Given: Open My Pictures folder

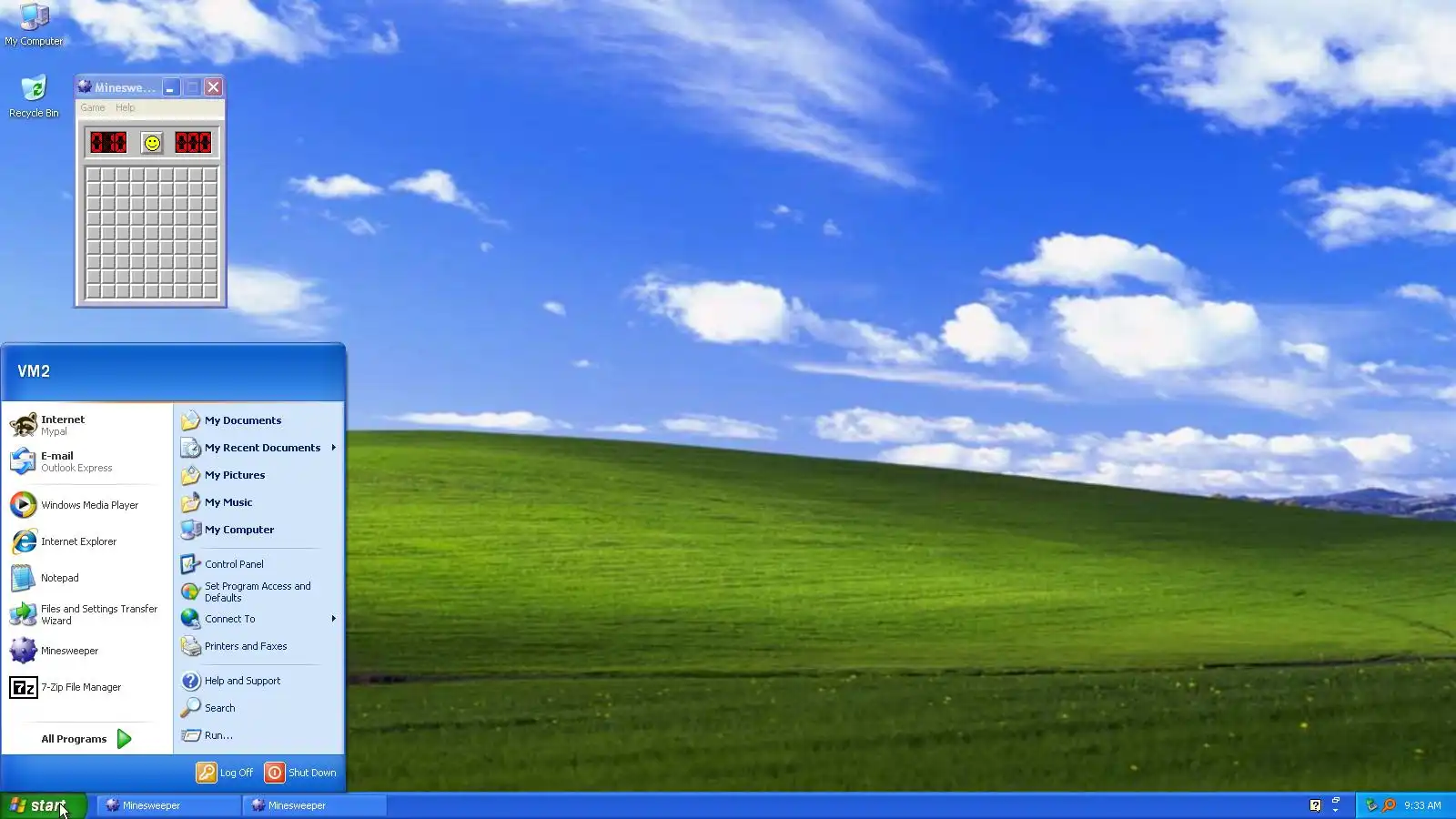Looking at the screenshot, I should coord(259,475).
